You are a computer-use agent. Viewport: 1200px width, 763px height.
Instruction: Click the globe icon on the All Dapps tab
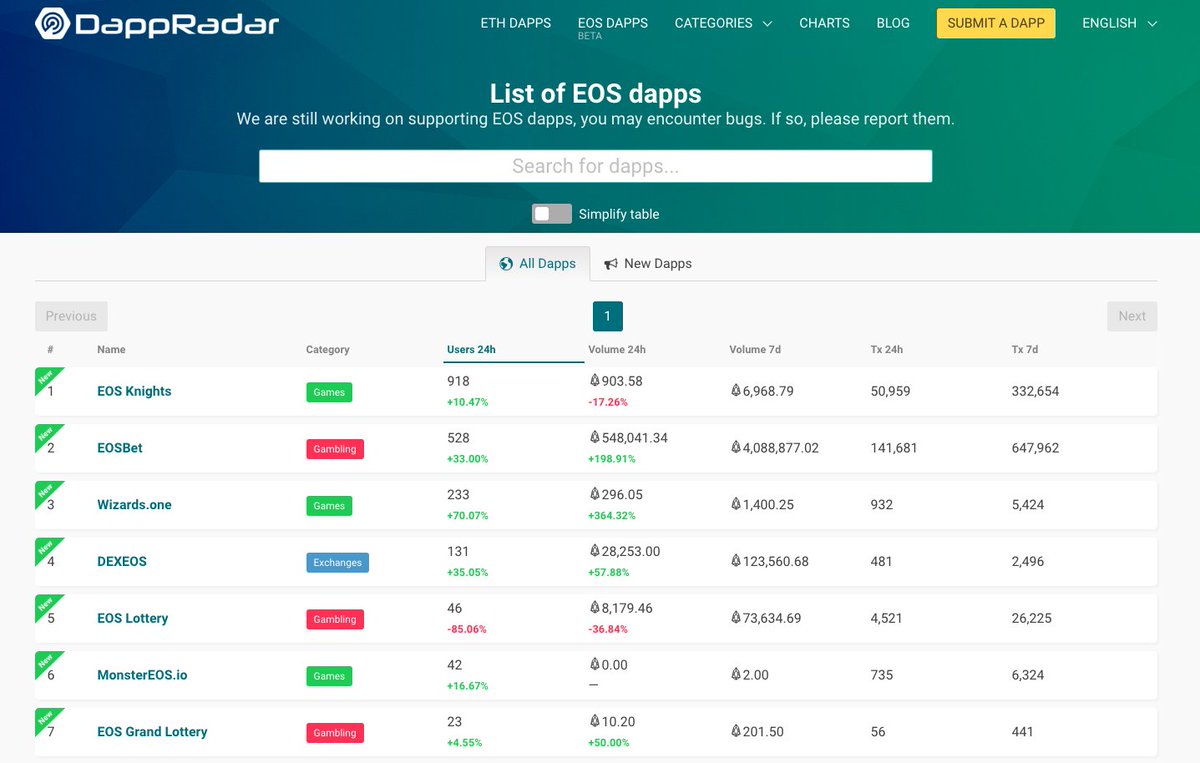[x=508, y=263]
